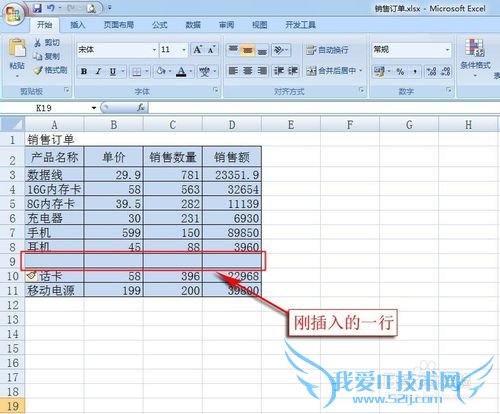The image size is (500, 414).
Task: Customize Quick Access Toolbar dropdown
Action: 110,7
